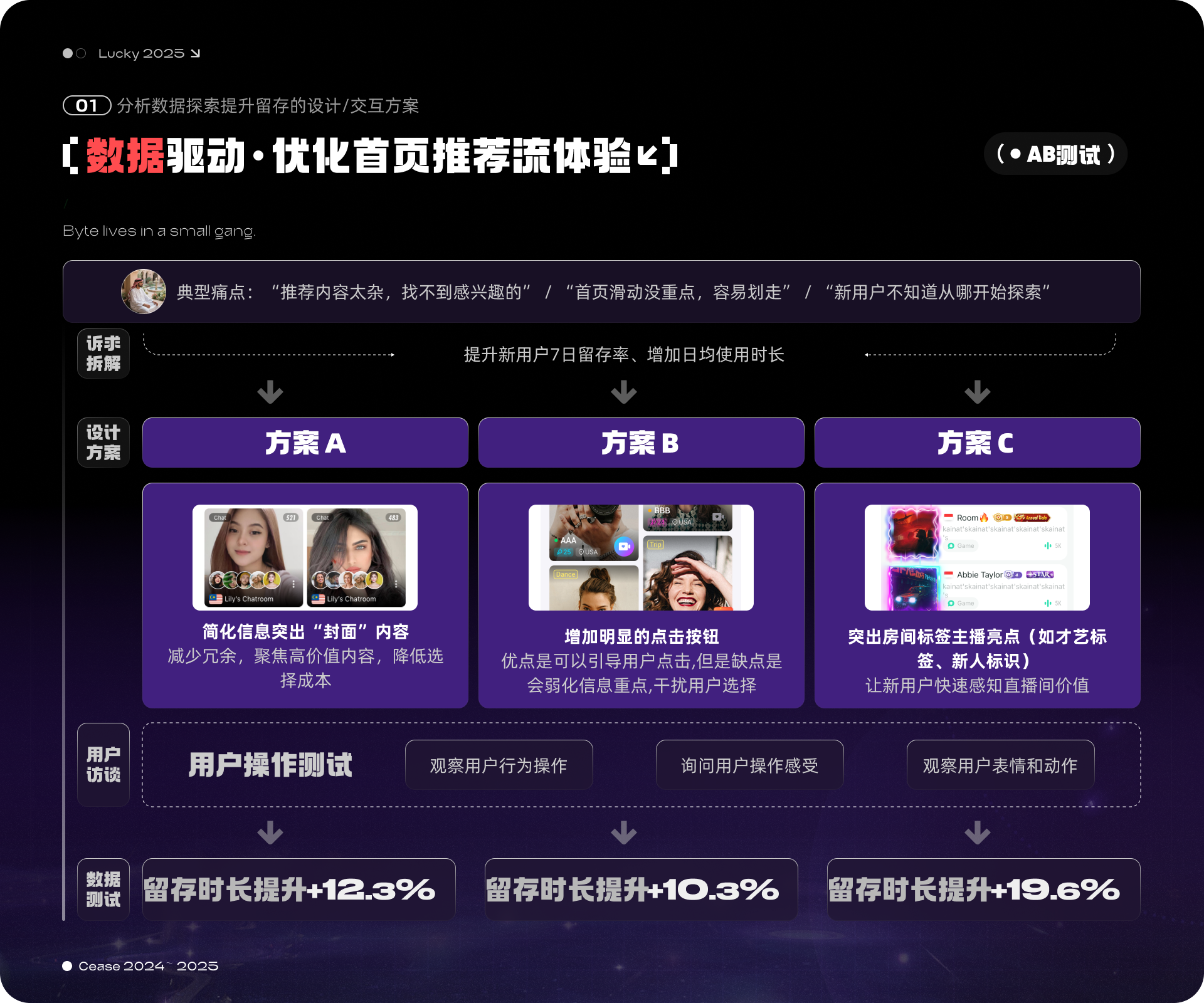Screen dimensions: 1204x1003
Task: Click the down arrow above 方案 B
Action: pos(624,392)
